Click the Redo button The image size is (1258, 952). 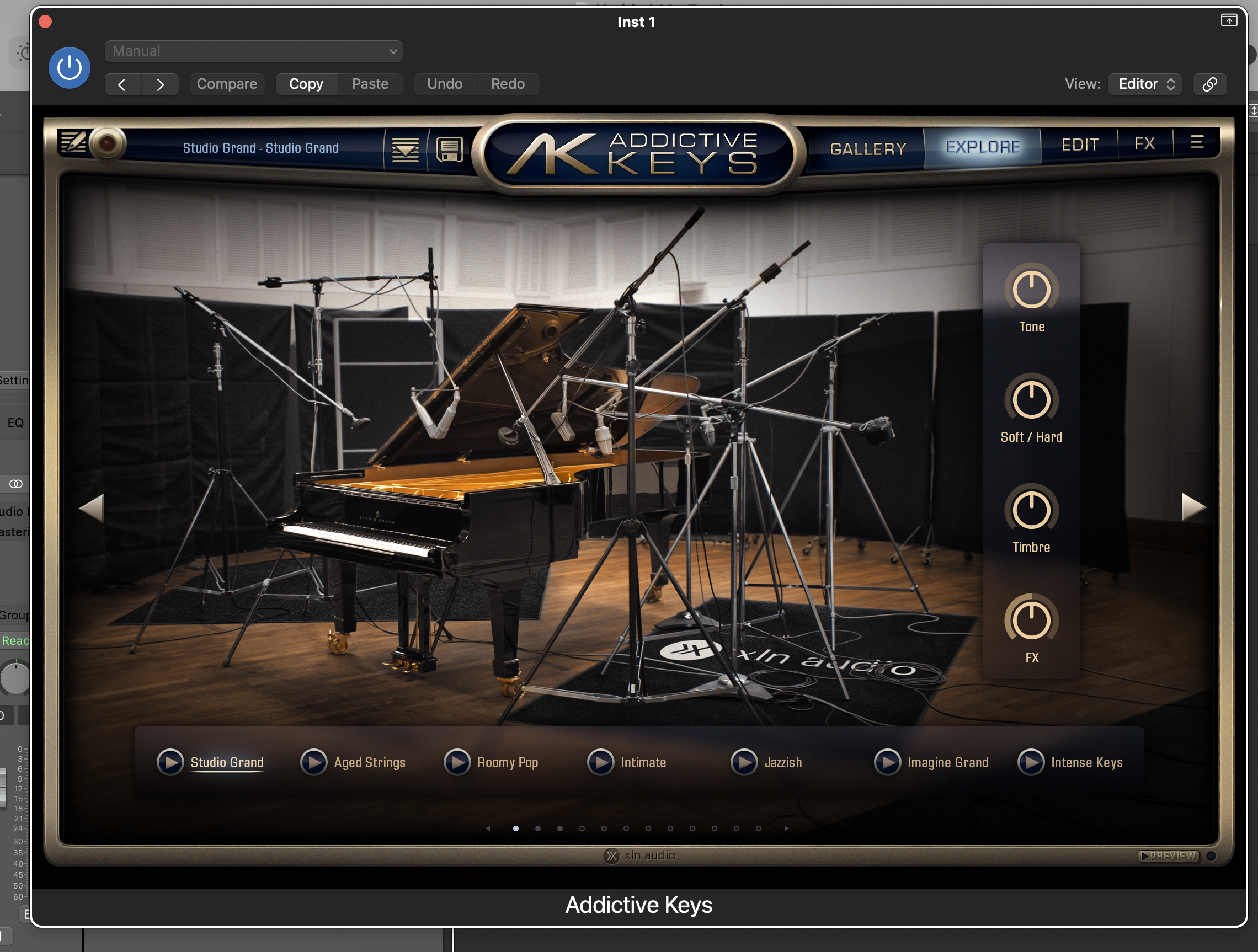[508, 84]
